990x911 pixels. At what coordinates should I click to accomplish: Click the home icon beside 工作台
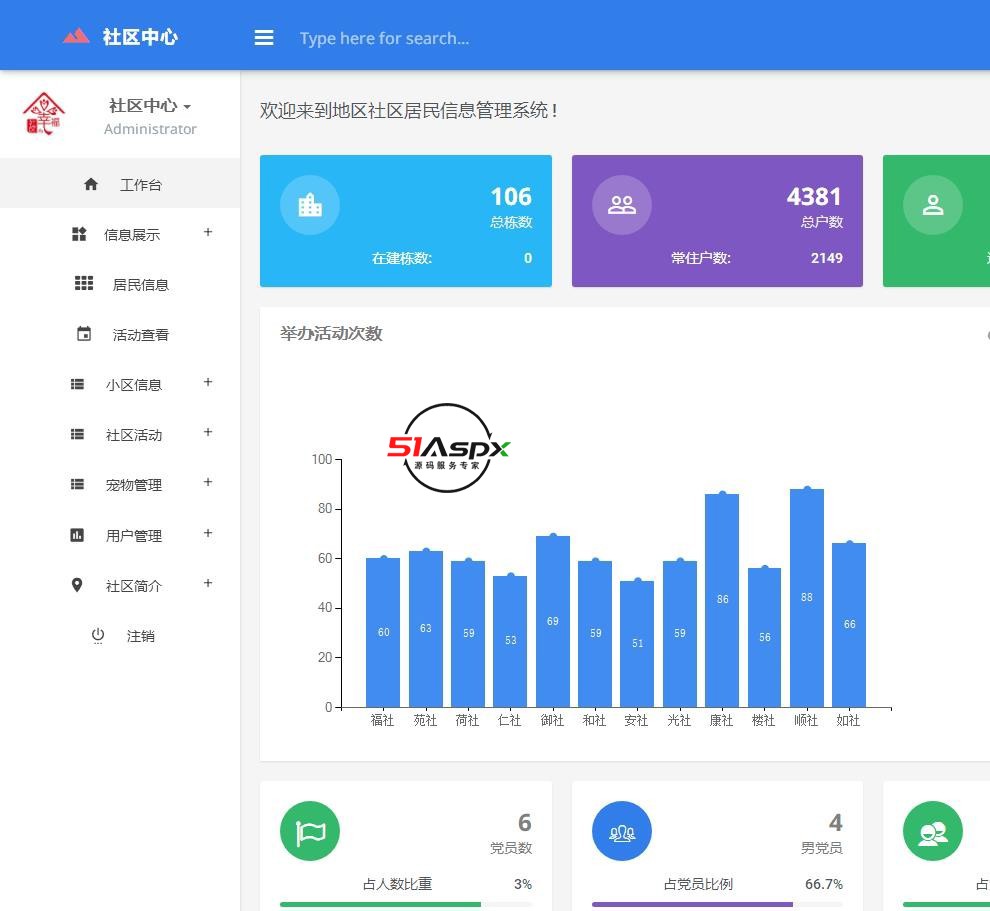[x=91, y=184]
